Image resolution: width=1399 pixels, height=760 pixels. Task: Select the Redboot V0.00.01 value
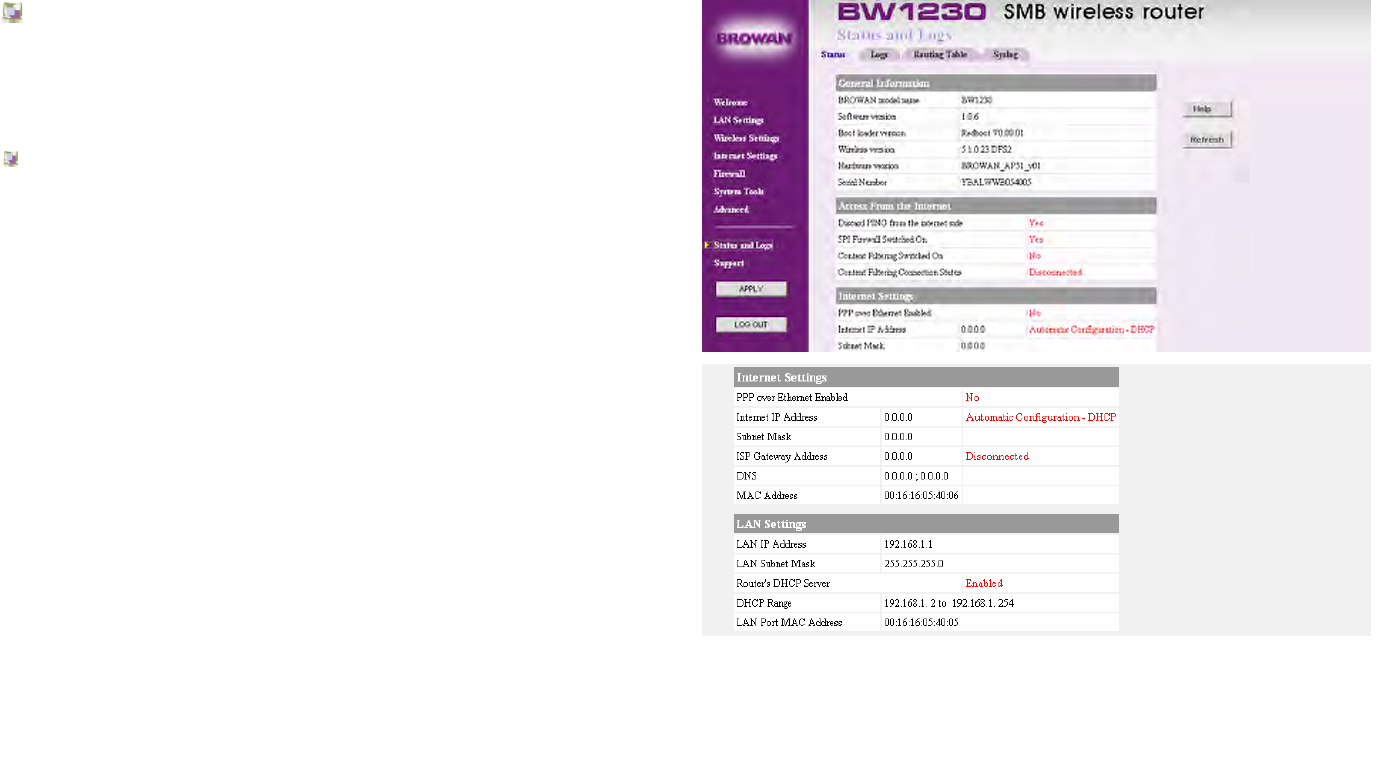(x=992, y=134)
